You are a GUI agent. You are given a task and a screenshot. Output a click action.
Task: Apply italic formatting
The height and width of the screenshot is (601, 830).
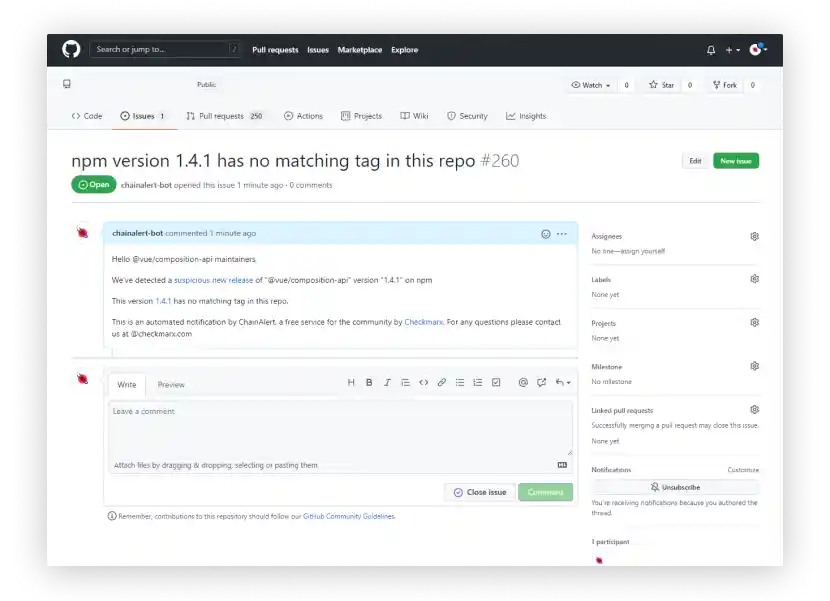[x=387, y=382]
